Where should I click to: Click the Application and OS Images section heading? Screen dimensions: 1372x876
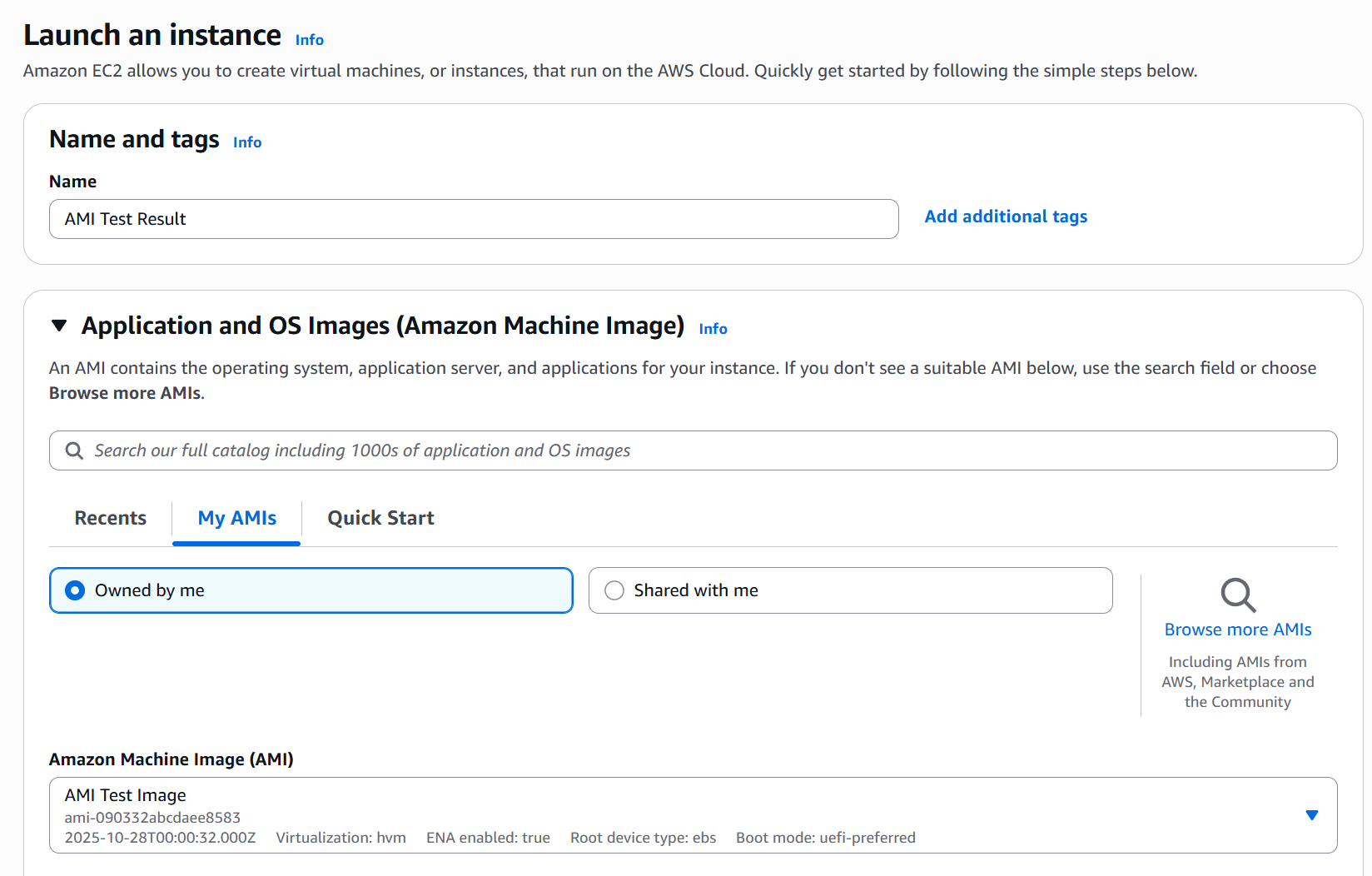tap(382, 326)
